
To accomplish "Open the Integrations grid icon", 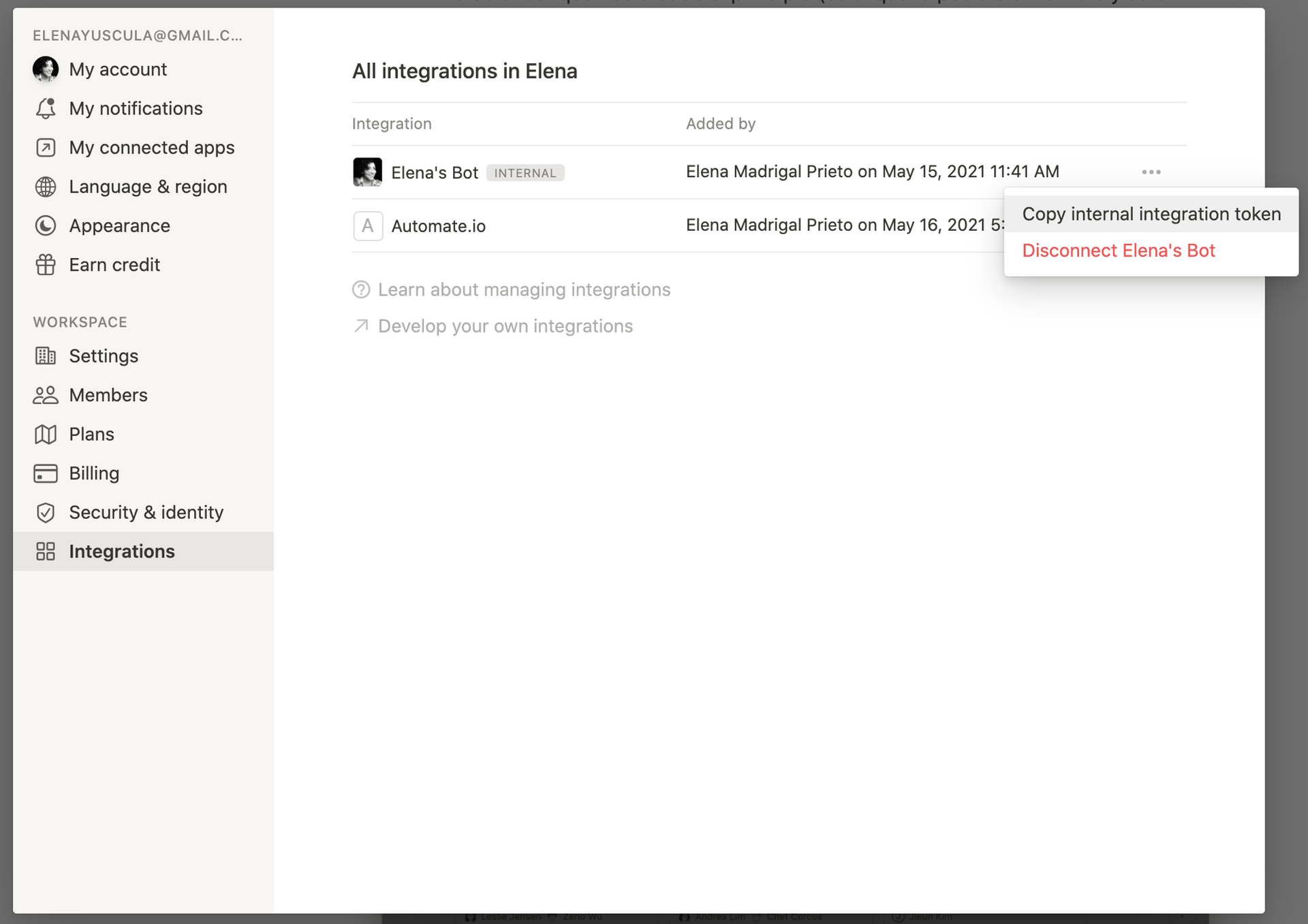I will coord(45,552).
